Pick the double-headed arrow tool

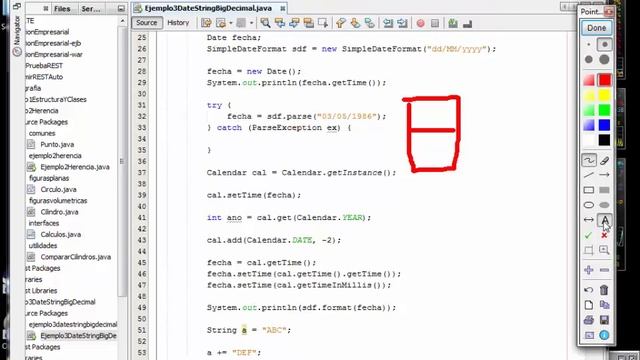[x=589, y=220]
